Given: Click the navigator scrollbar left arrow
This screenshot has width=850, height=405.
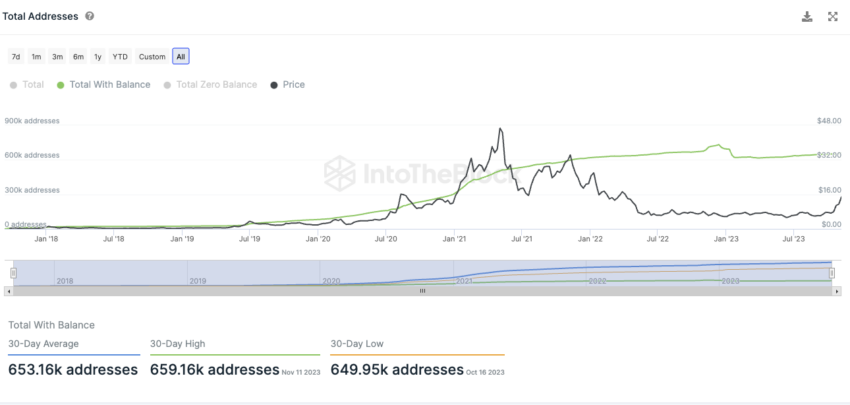Looking at the screenshot, I should tap(7, 291).
